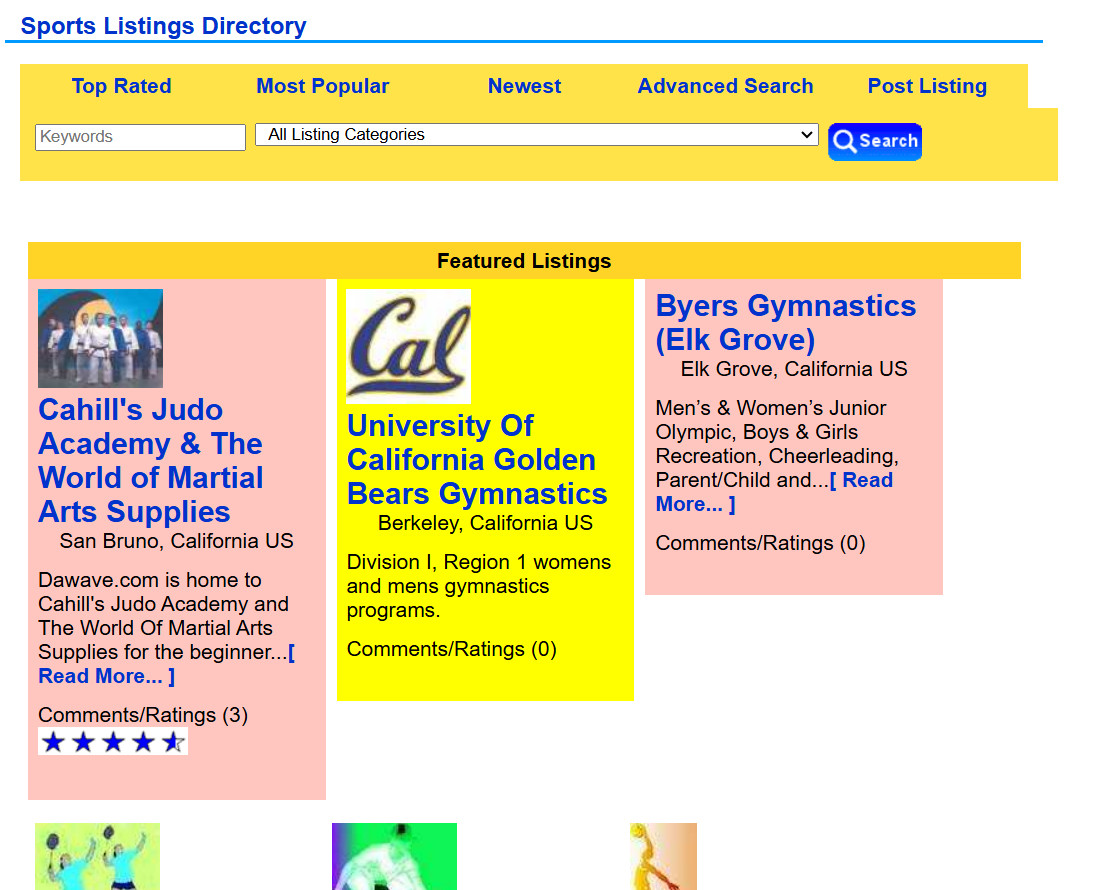
Task: Open the badminton players listing image
Action: click(x=97, y=856)
